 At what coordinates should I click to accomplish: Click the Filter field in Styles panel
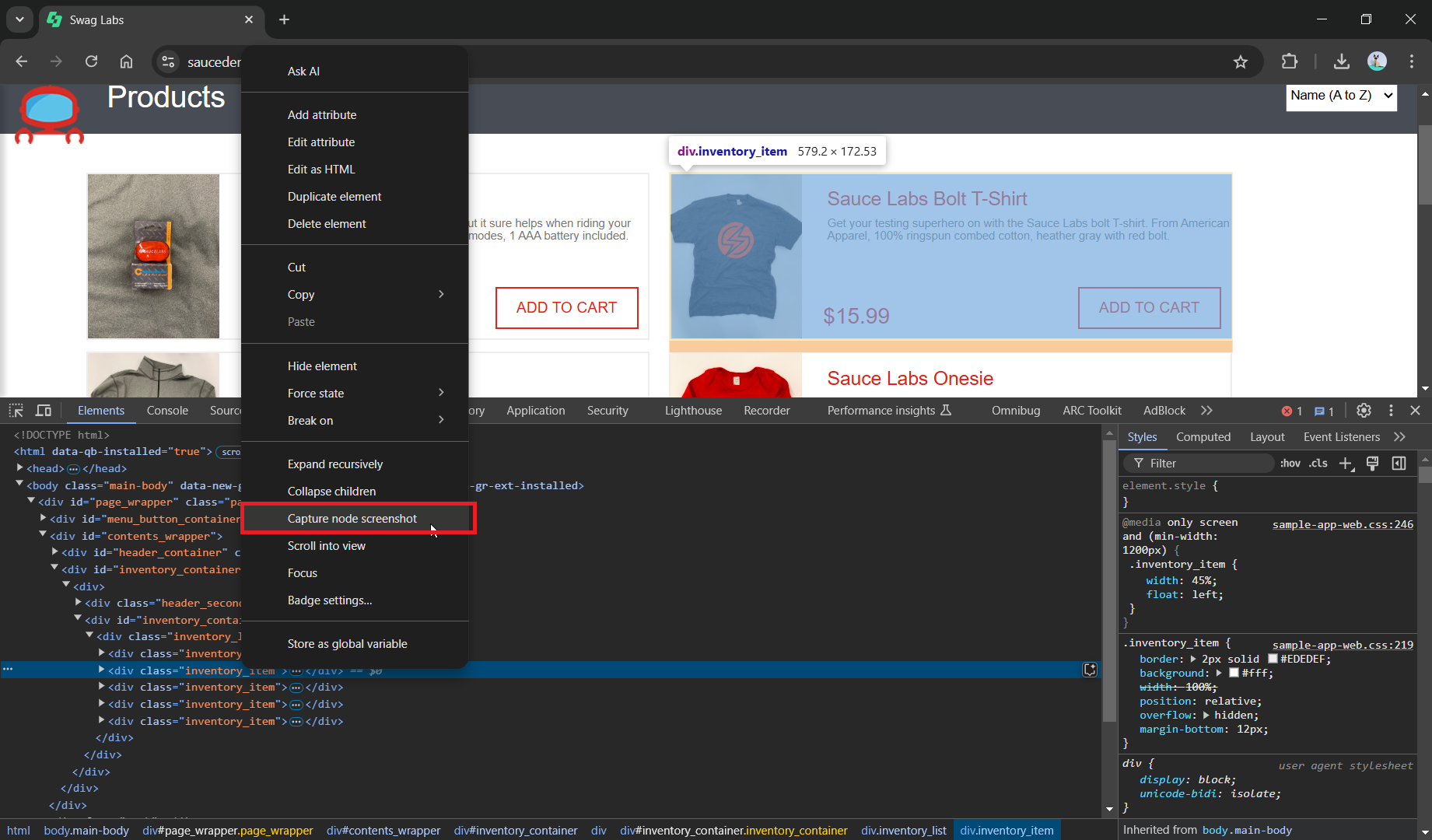tap(1198, 463)
